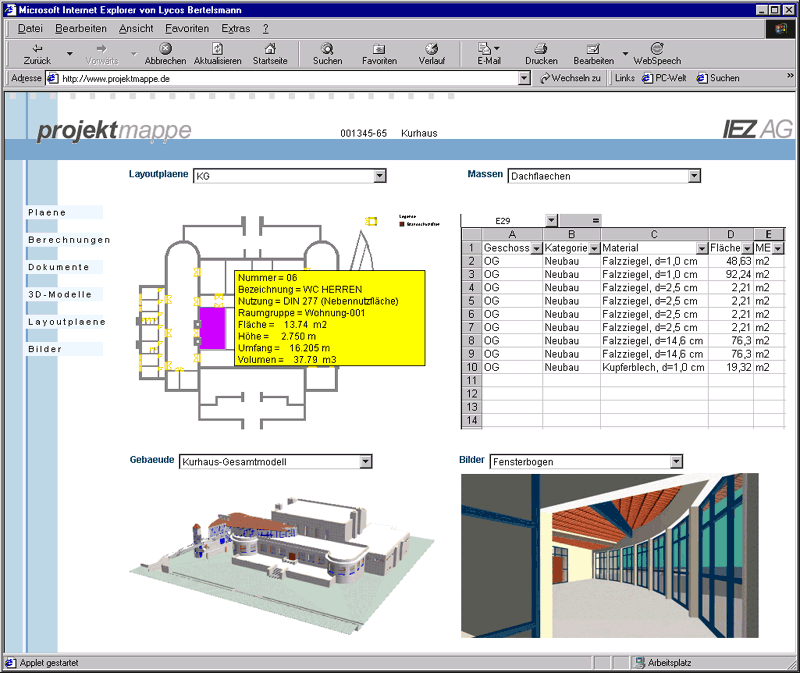Open the Extras menu
This screenshot has width=800, height=673.
click(235, 28)
